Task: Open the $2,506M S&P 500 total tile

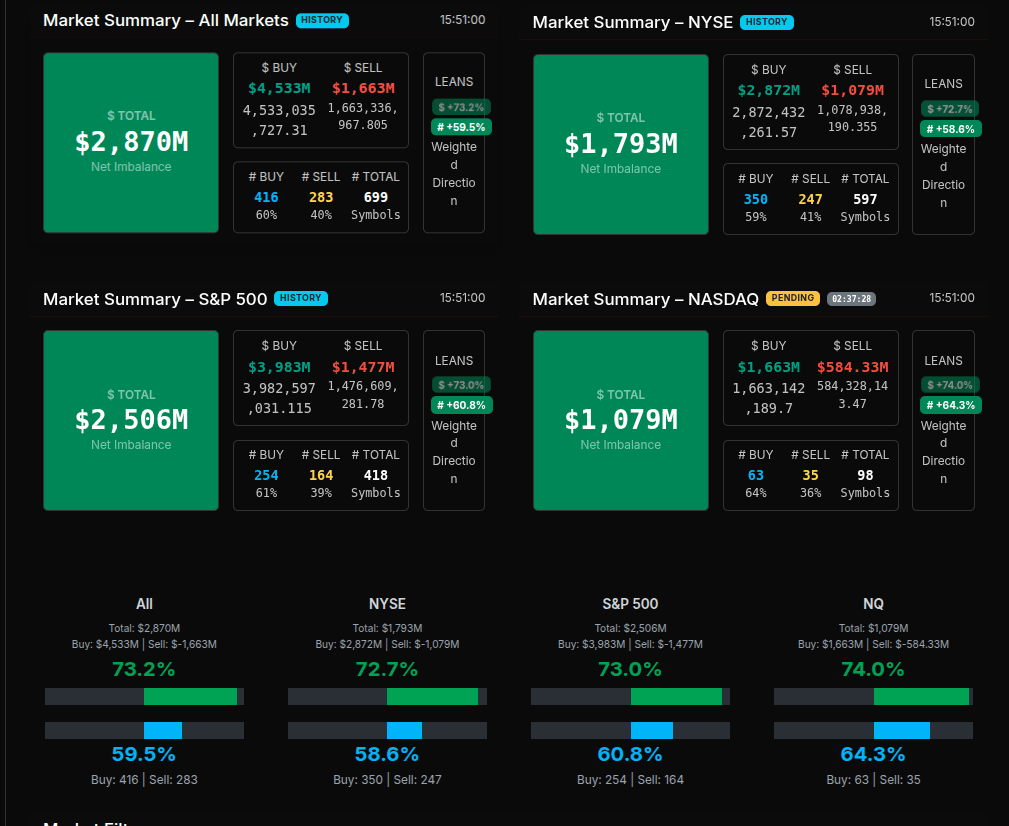Action: (131, 420)
